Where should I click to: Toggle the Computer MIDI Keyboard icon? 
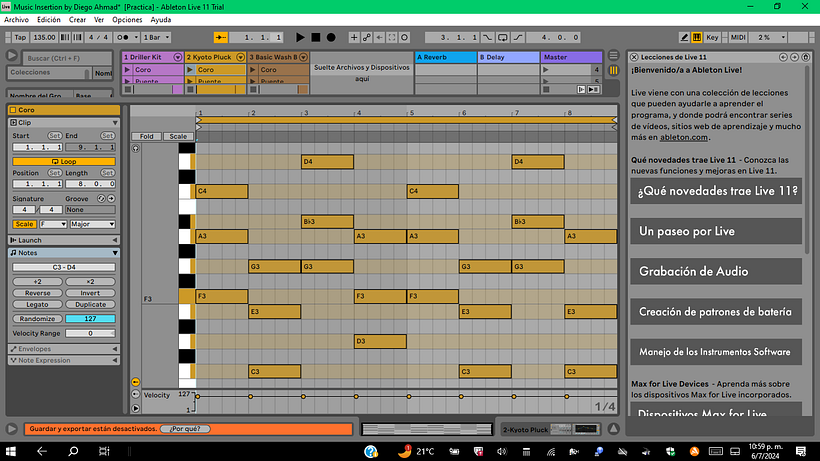pyautogui.click(x=697, y=37)
